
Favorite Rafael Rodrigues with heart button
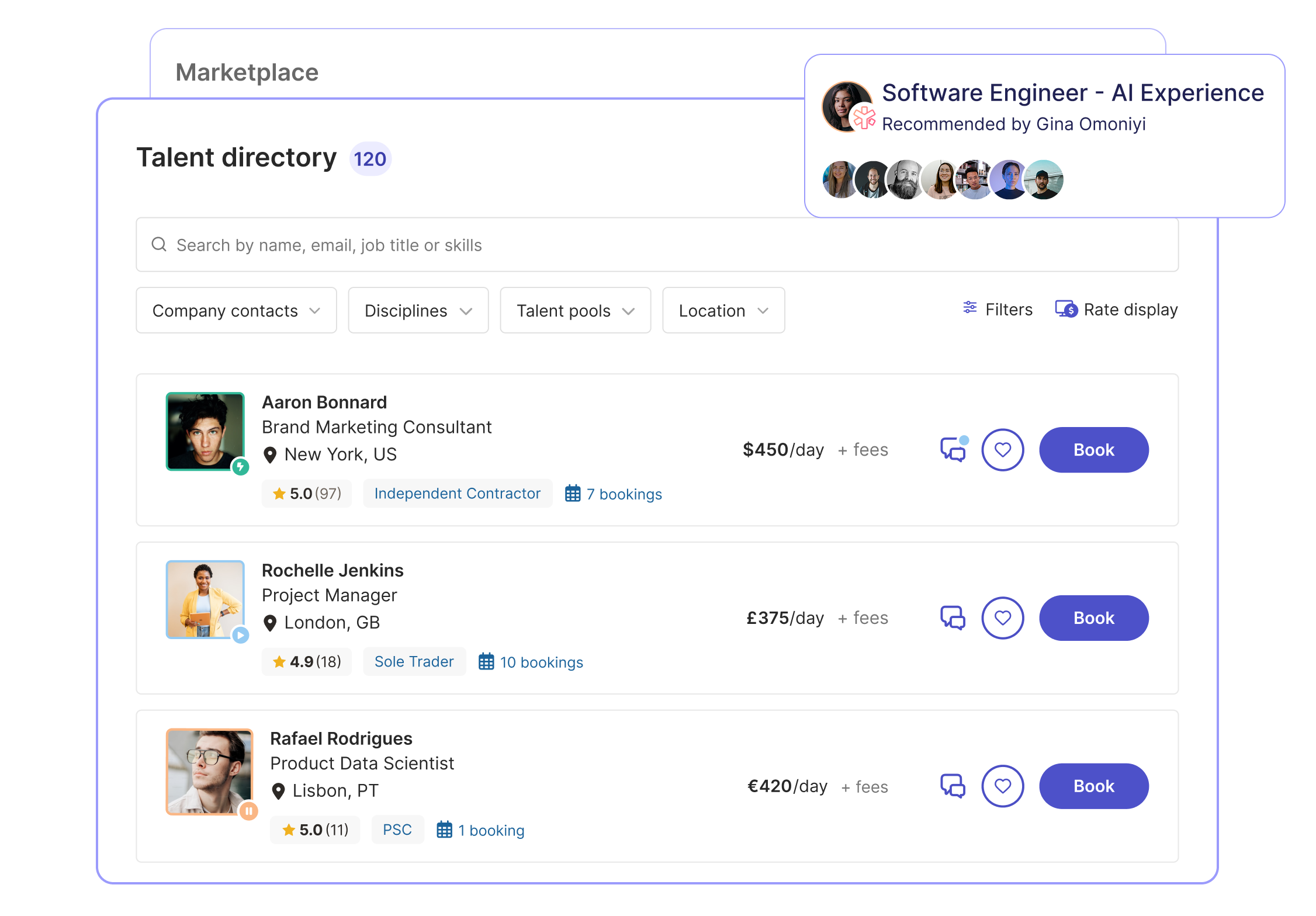1003,786
